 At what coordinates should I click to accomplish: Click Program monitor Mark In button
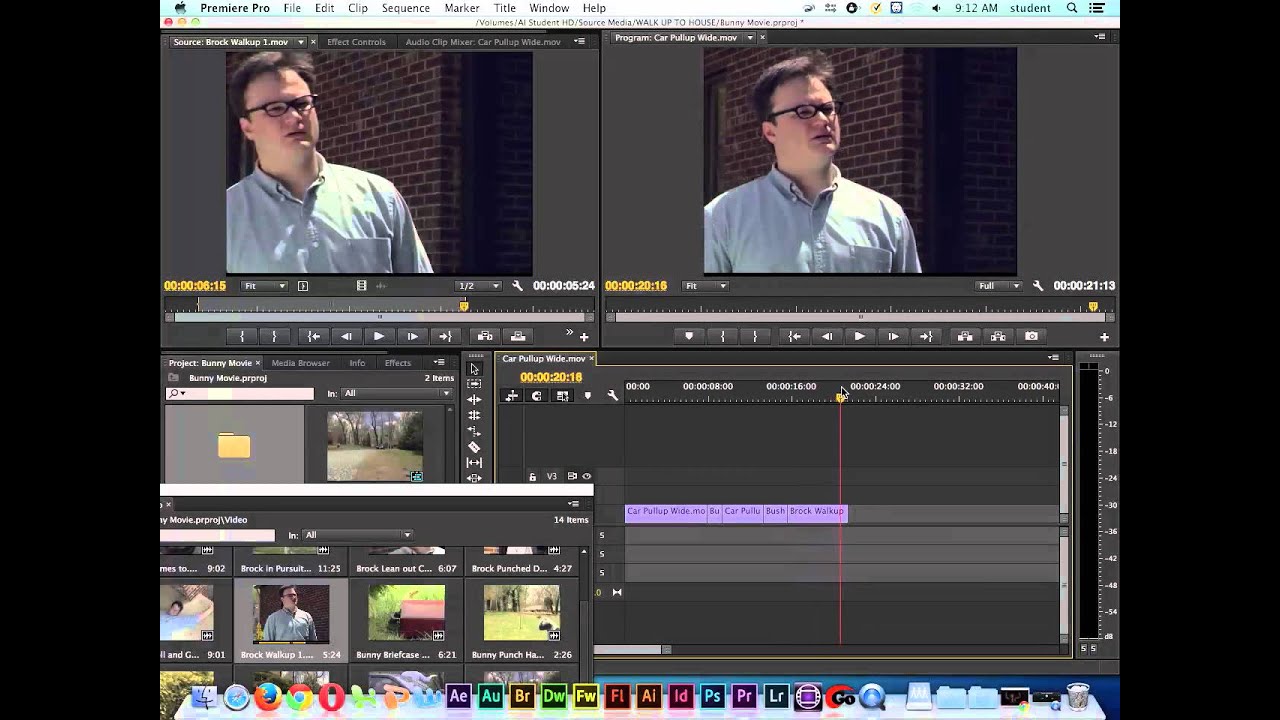click(722, 337)
